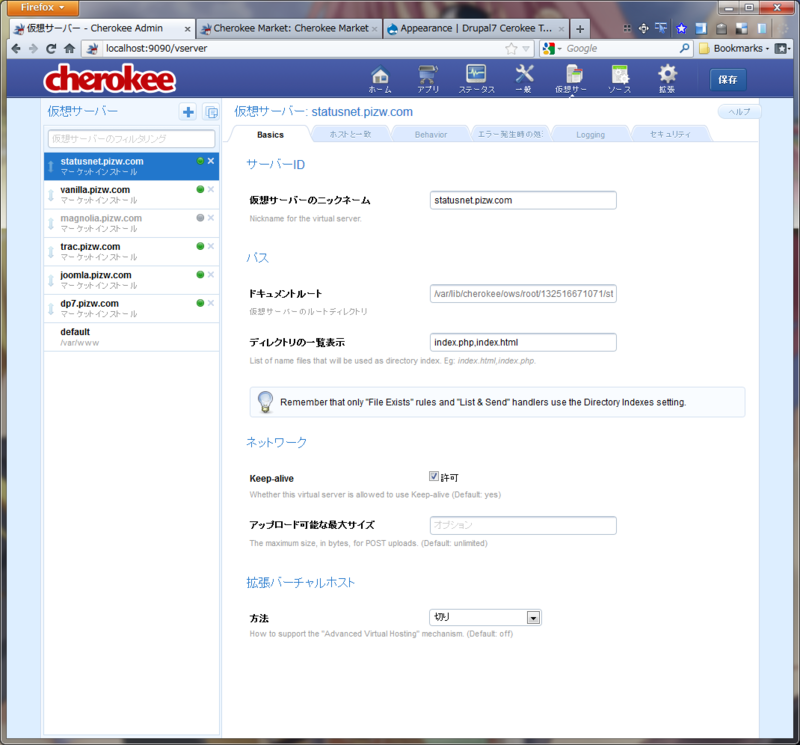Switch to the エラー発生時の処 tab
The width and height of the screenshot is (800, 745).
pyautogui.click(x=510, y=135)
